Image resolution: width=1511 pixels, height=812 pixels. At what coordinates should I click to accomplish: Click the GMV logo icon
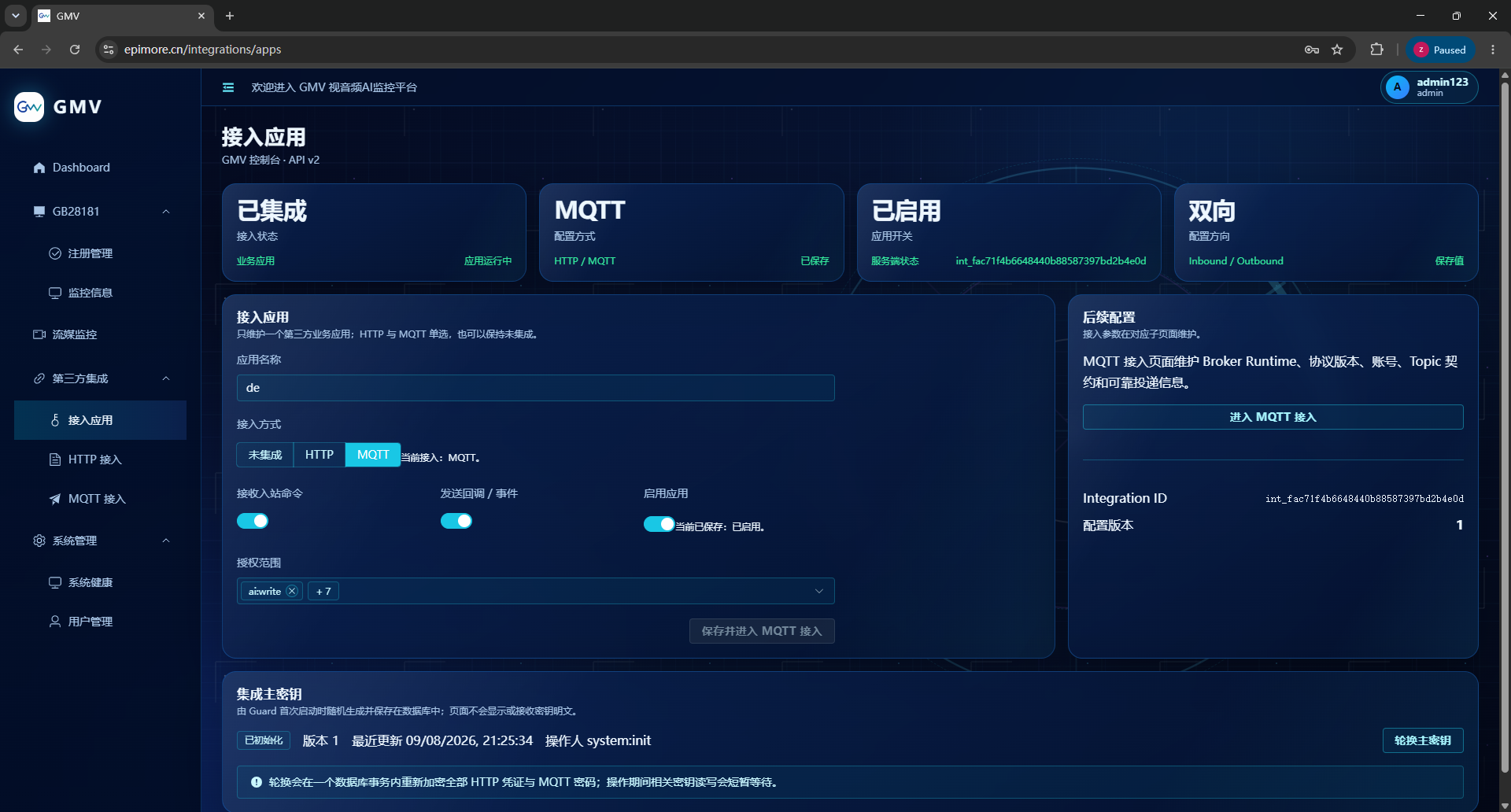pos(29,107)
